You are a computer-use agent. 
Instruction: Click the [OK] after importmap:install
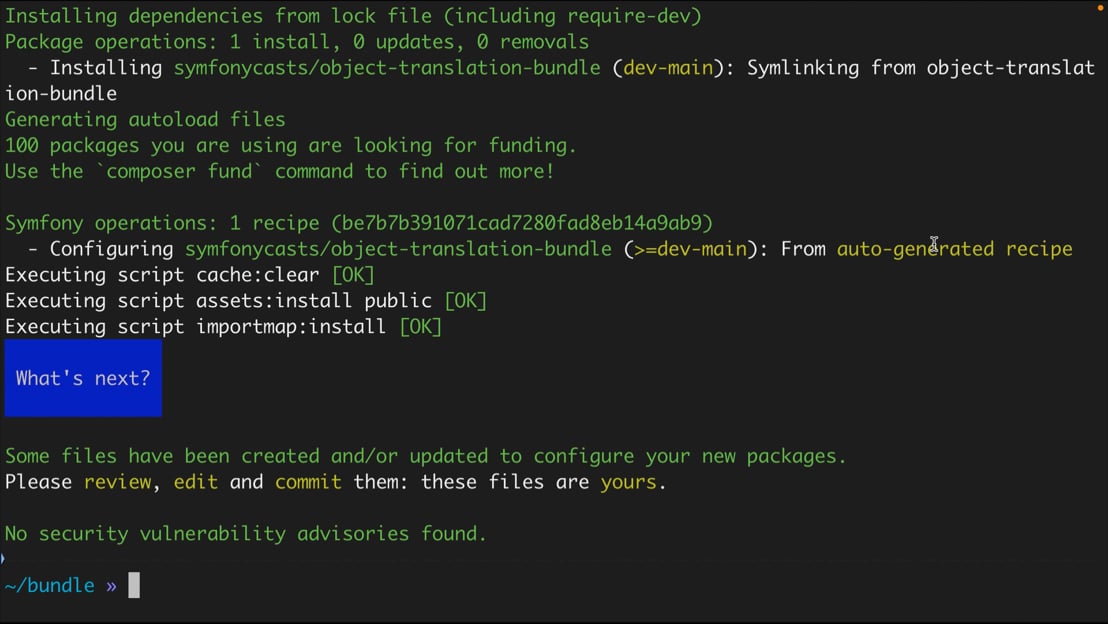pyautogui.click(x=420, y=327)
